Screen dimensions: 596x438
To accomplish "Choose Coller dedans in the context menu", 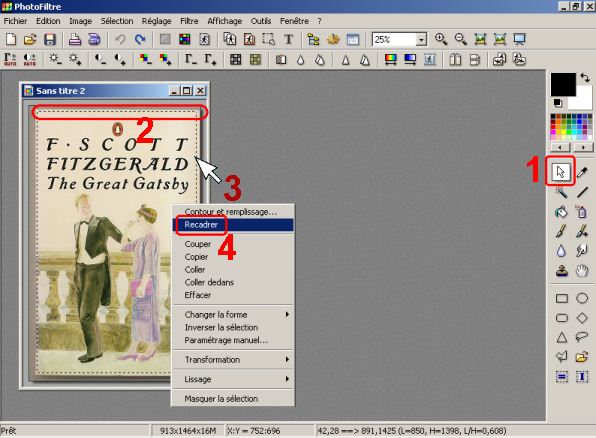I will [233, 282].
